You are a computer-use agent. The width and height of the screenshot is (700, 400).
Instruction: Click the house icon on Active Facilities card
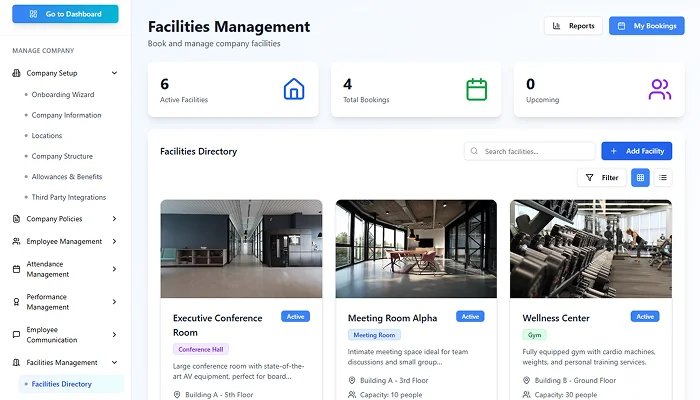[x=293, y=90]
